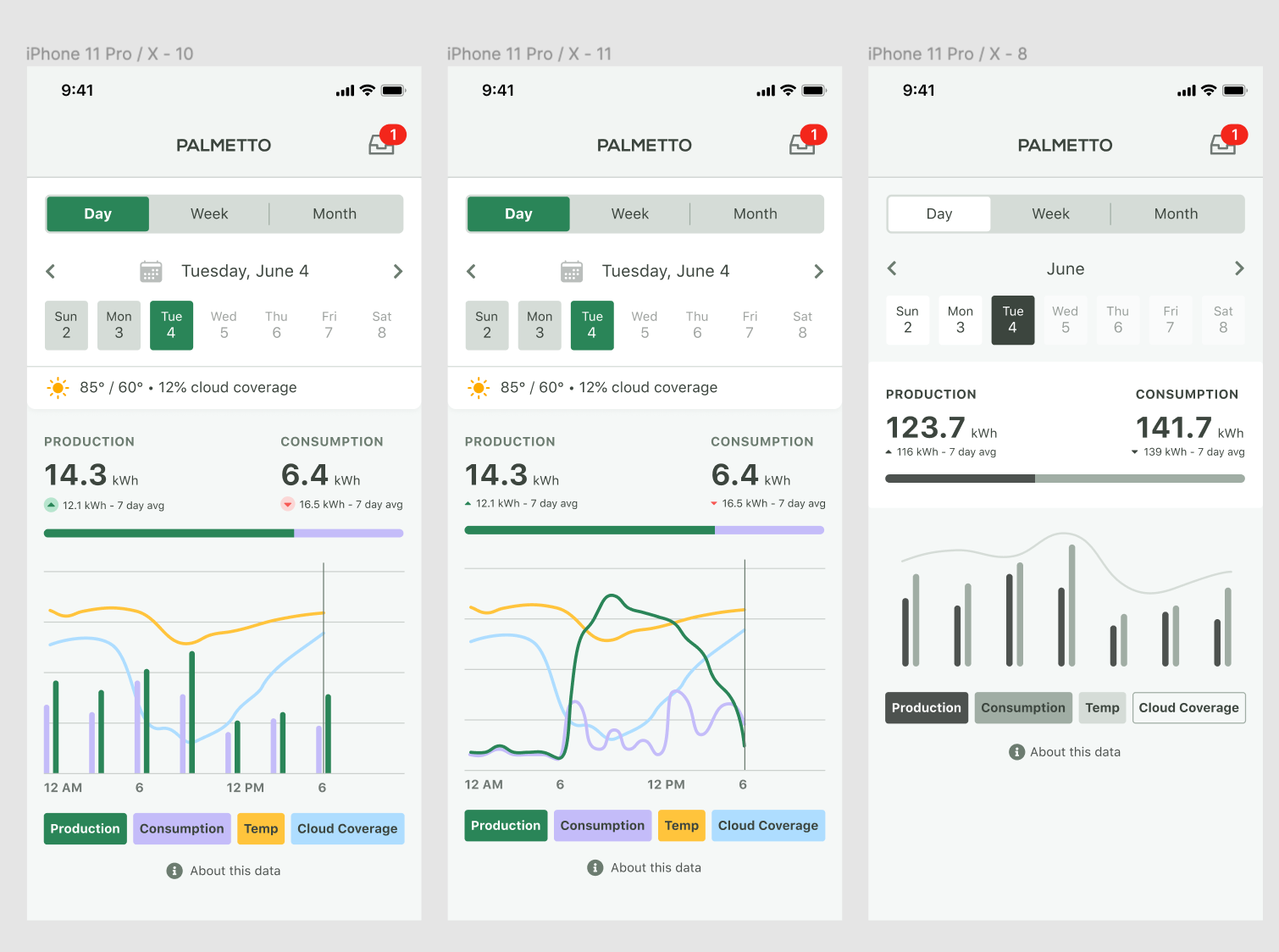
Task: Click green up-arrow average indicator in X - 10
Action: pyautogui.click(x=51, y=505)
